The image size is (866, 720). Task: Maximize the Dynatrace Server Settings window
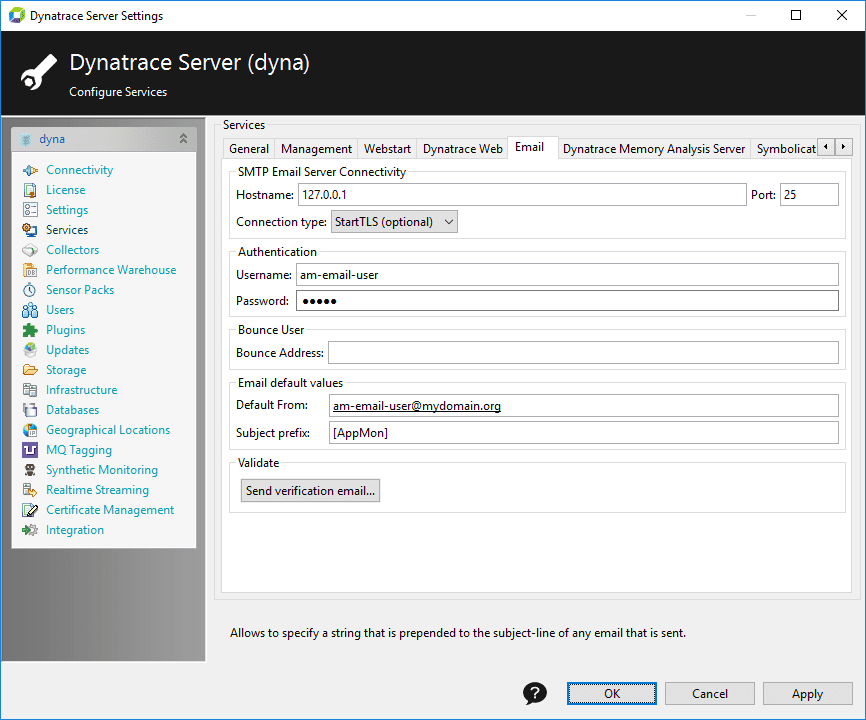(x=796, y=15)
